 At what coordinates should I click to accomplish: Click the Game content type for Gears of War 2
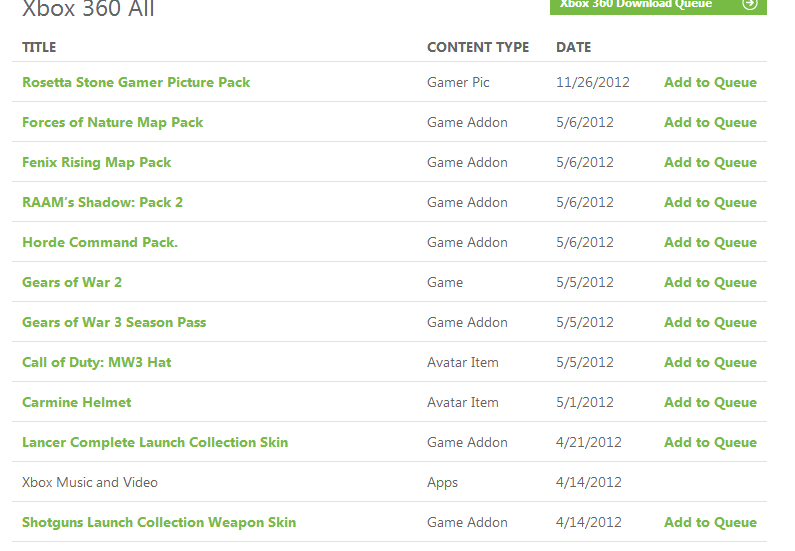click(x=445, y=282)
